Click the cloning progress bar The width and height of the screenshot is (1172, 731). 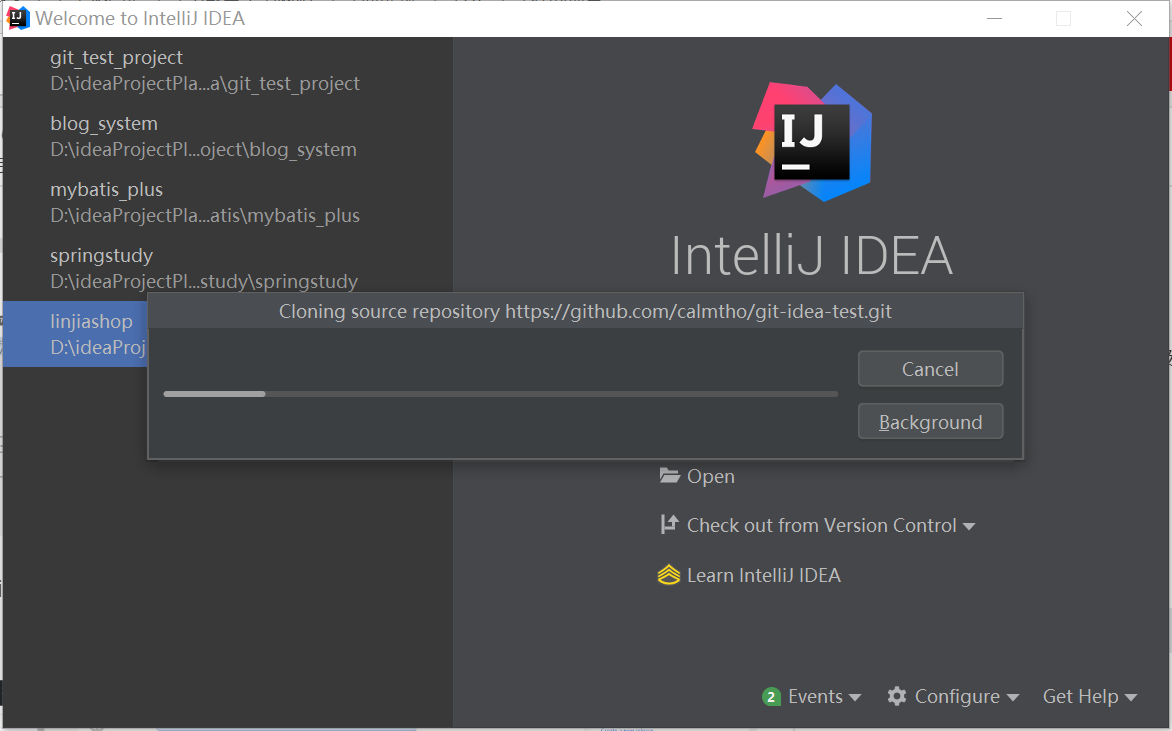pos(500,394)
